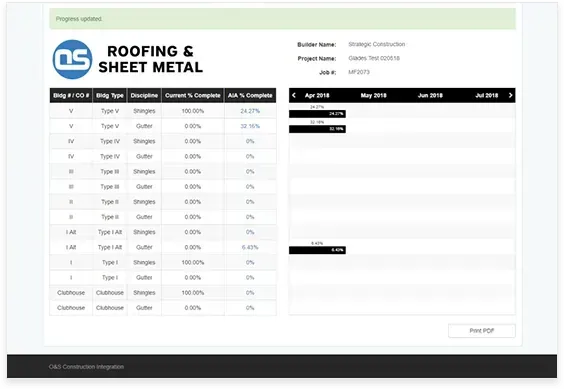Click the Type III Shingles type cell

(110, 172)
